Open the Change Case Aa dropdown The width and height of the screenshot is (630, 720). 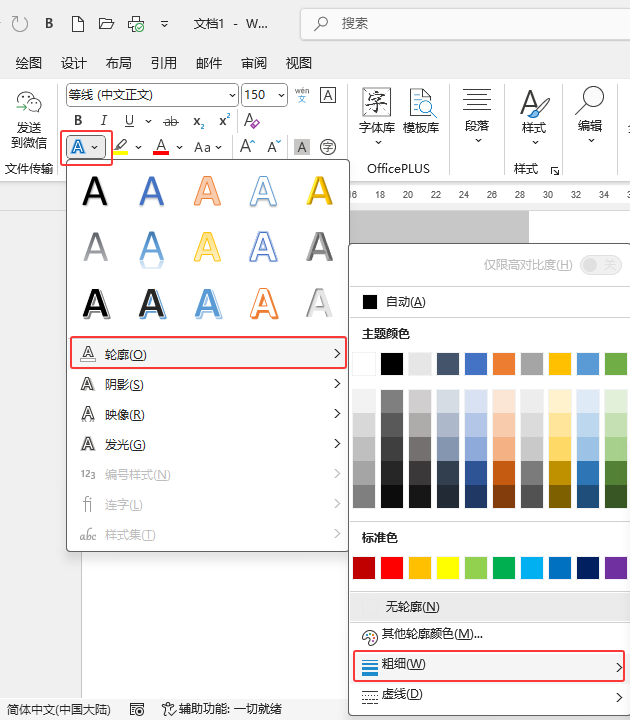tap(208, 147)
